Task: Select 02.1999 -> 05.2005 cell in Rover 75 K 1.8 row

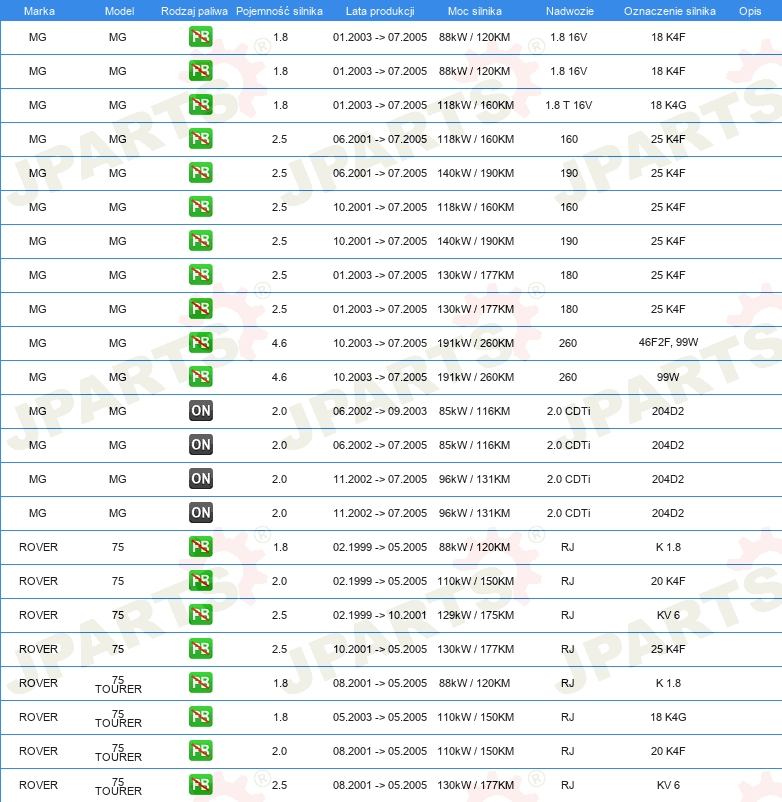Action: click(x=380, y=547)
